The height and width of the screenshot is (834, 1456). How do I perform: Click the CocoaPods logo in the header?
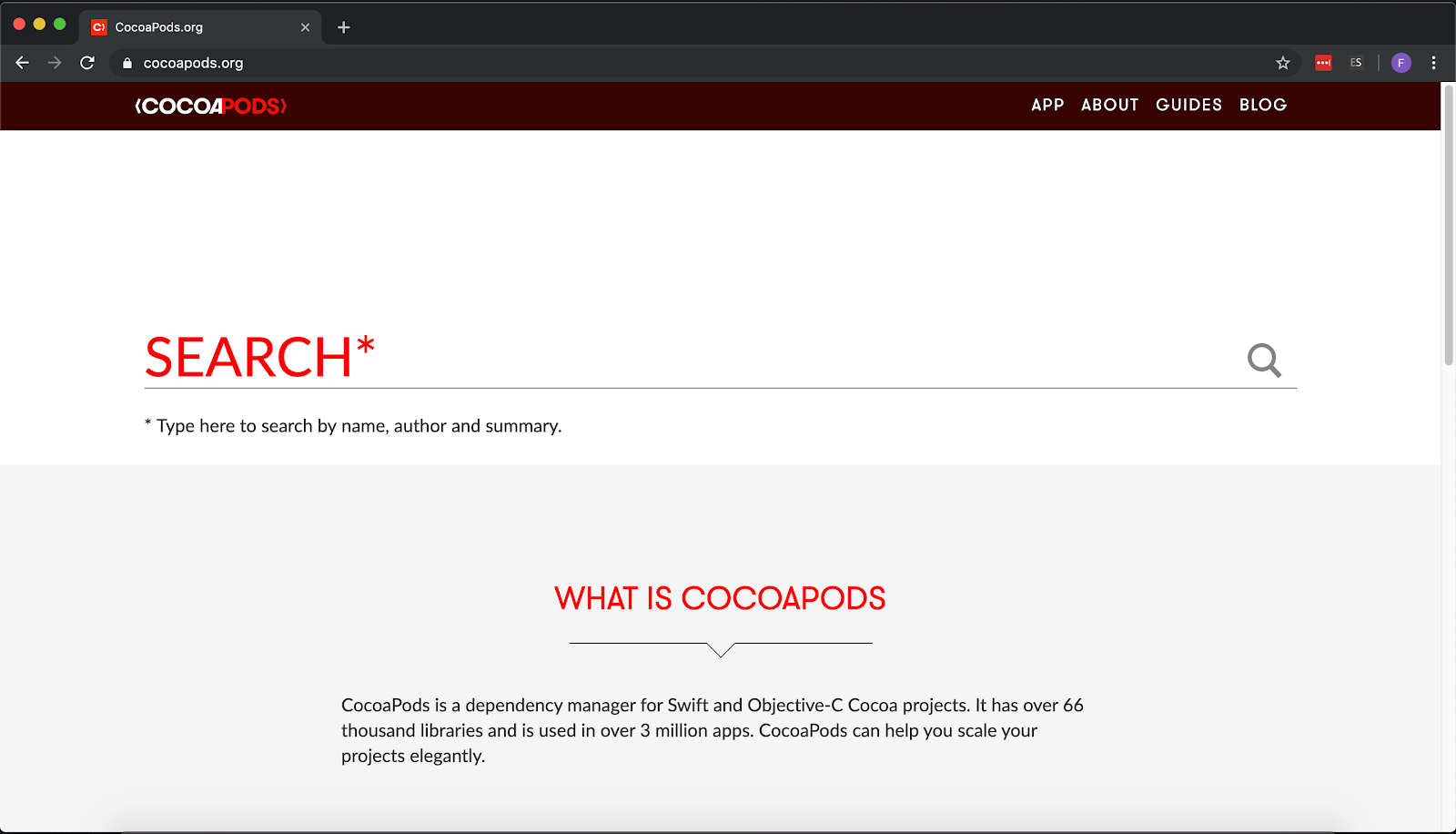click(211, 106)
